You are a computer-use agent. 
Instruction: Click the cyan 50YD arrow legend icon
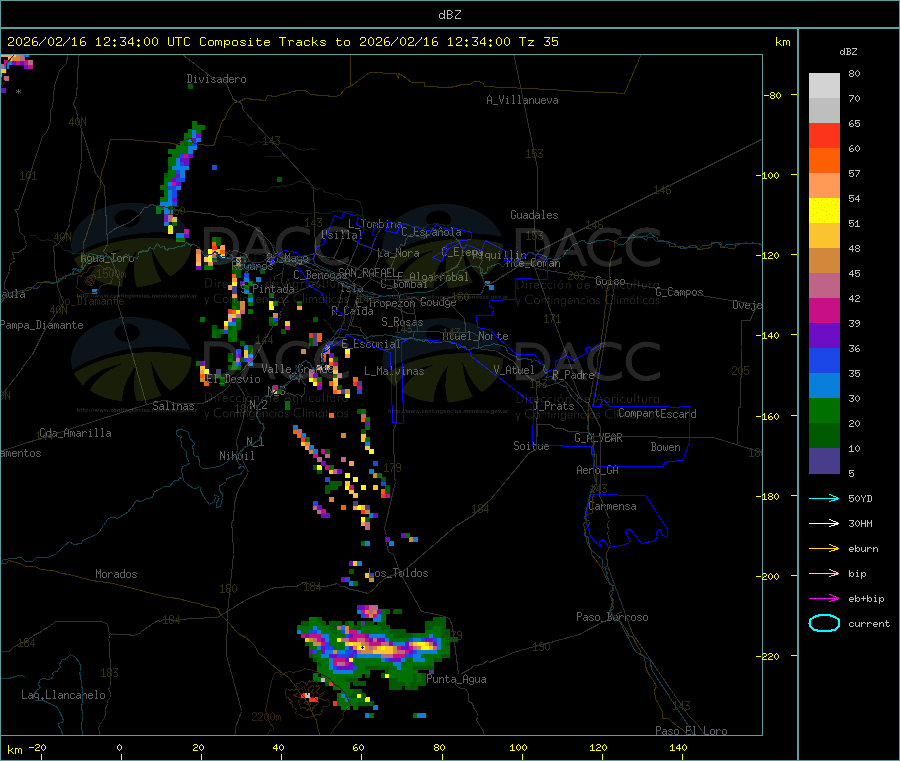click(x=824, y=498)
